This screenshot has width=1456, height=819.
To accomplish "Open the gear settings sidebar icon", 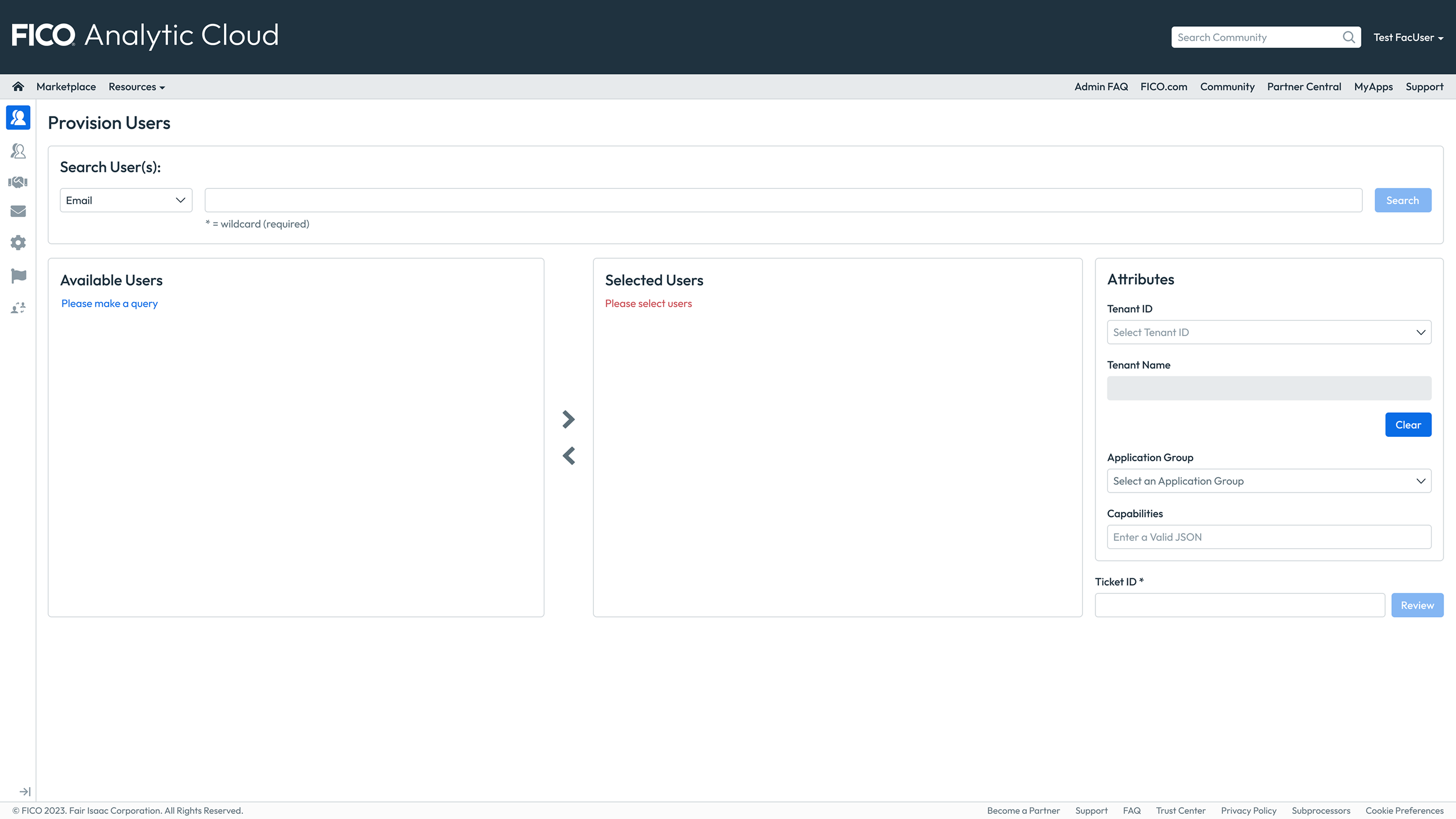I will [18, 243].
